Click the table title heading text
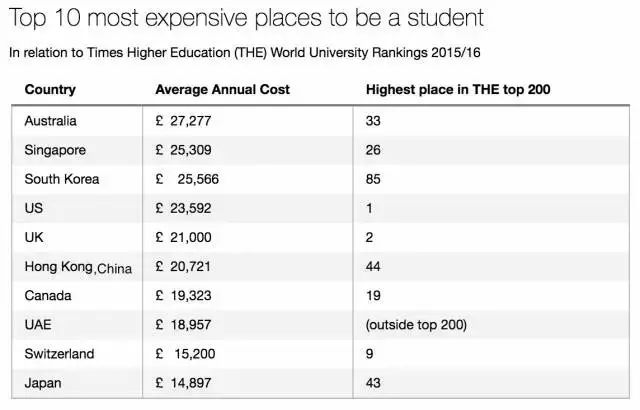 [x=246, y=17]
